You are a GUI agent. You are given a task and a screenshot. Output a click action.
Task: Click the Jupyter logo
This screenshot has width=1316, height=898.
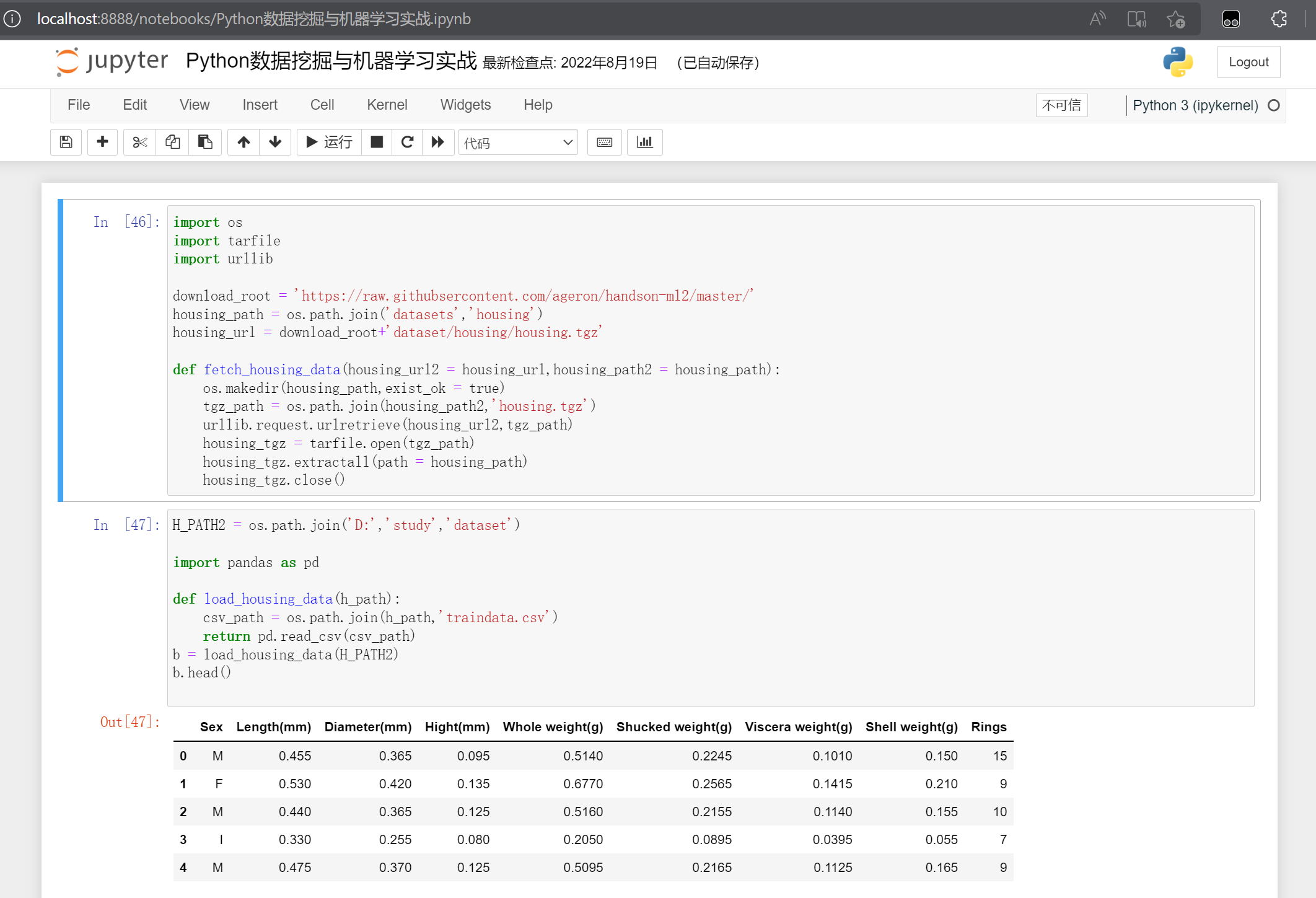pyautogui.click(x=112, y=61)
